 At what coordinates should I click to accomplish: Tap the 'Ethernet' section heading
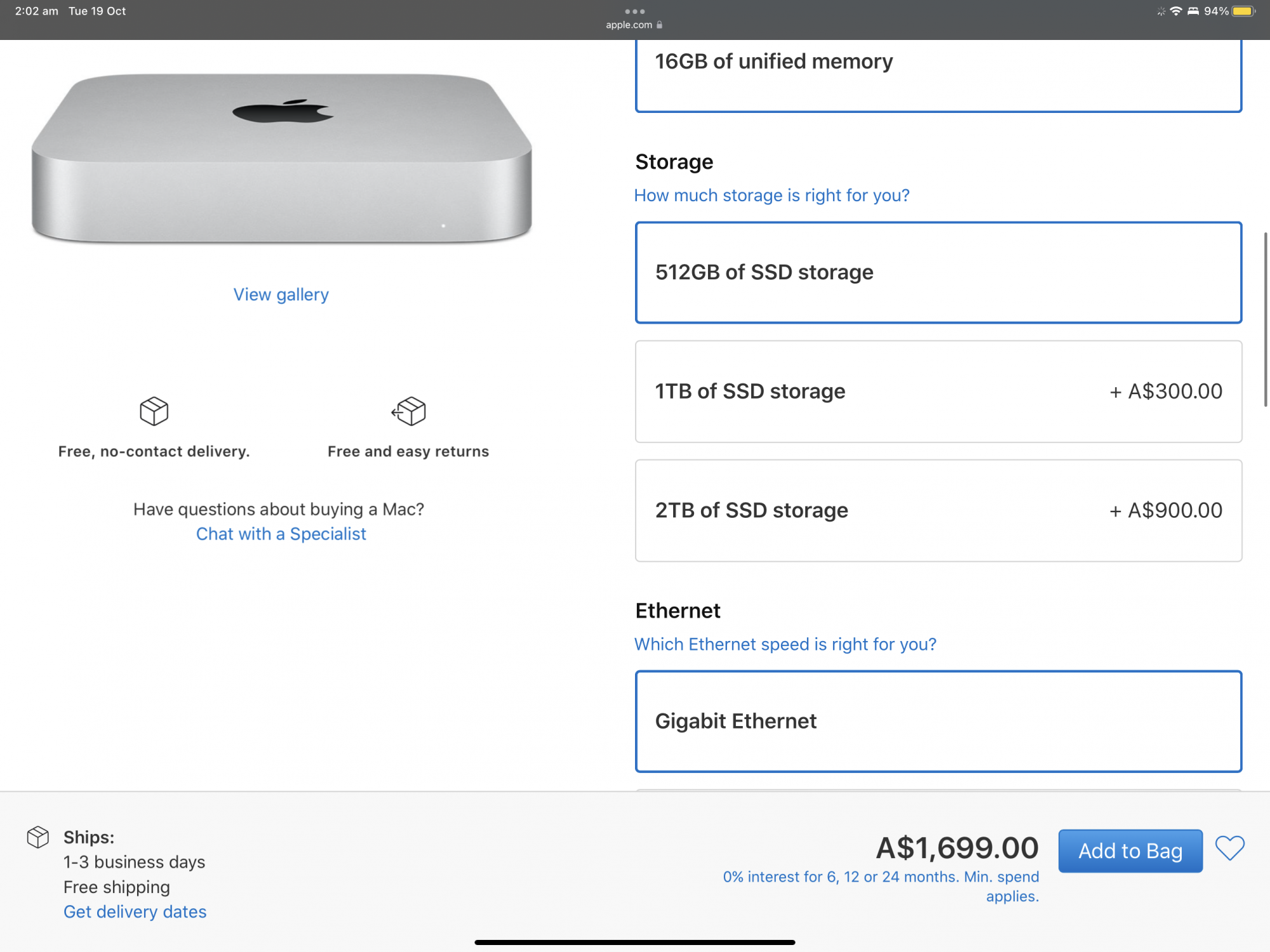pos(678,611)
